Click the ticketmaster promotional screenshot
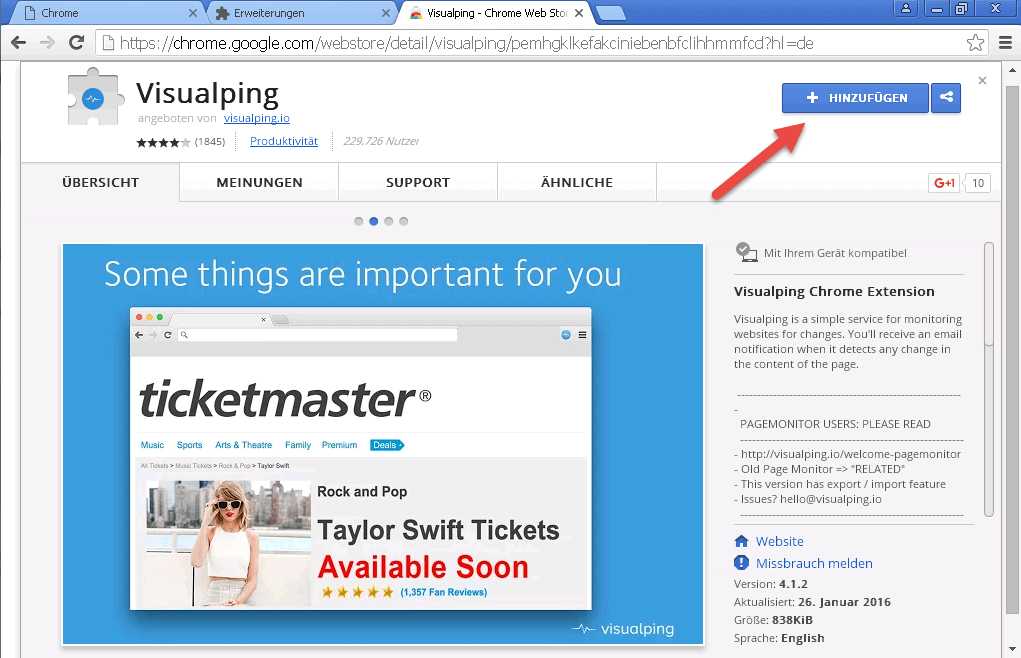Viewport: 1021px width, 658px height. pos(383,444)
